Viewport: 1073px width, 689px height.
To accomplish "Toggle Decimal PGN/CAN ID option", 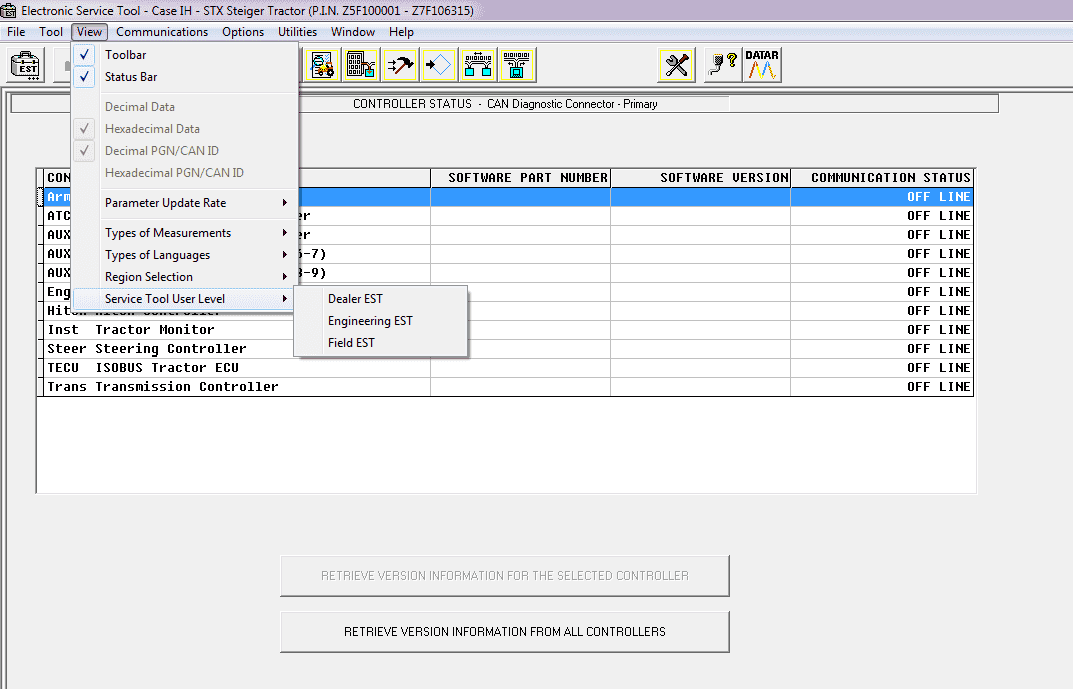I will tap(185, 151).
